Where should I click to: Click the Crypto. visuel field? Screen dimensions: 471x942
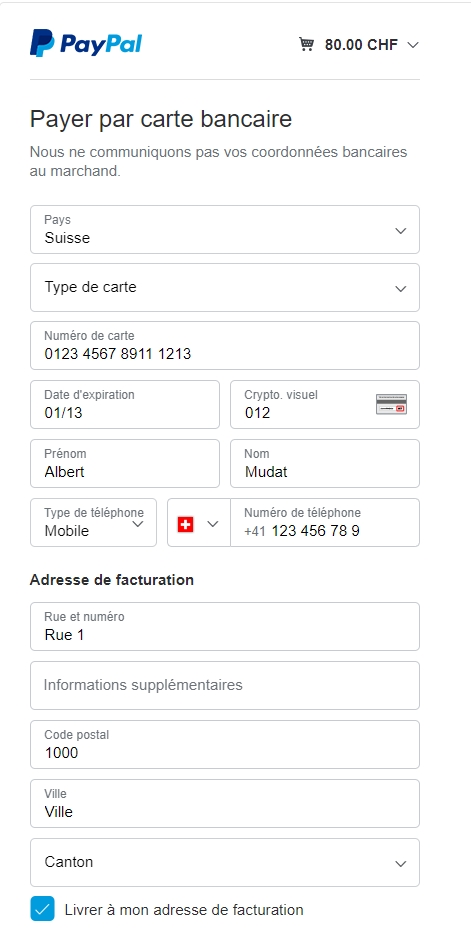325,404
